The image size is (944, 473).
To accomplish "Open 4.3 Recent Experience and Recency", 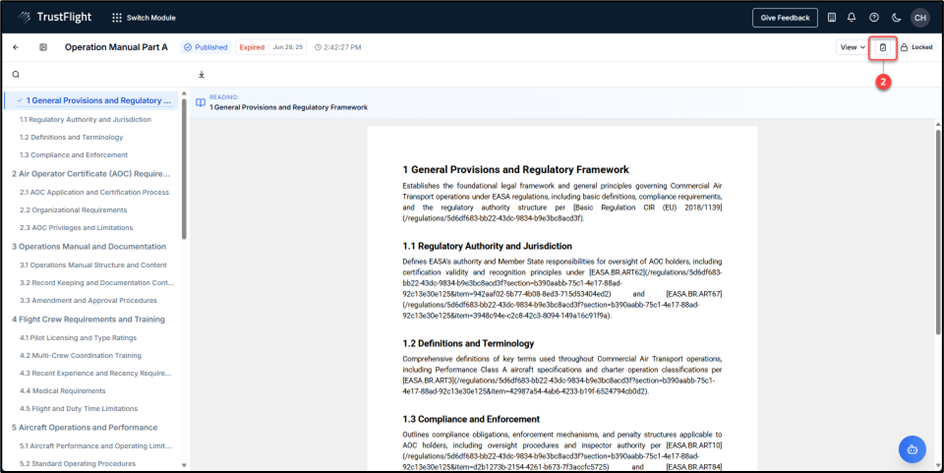I will [x=95, y=373].
